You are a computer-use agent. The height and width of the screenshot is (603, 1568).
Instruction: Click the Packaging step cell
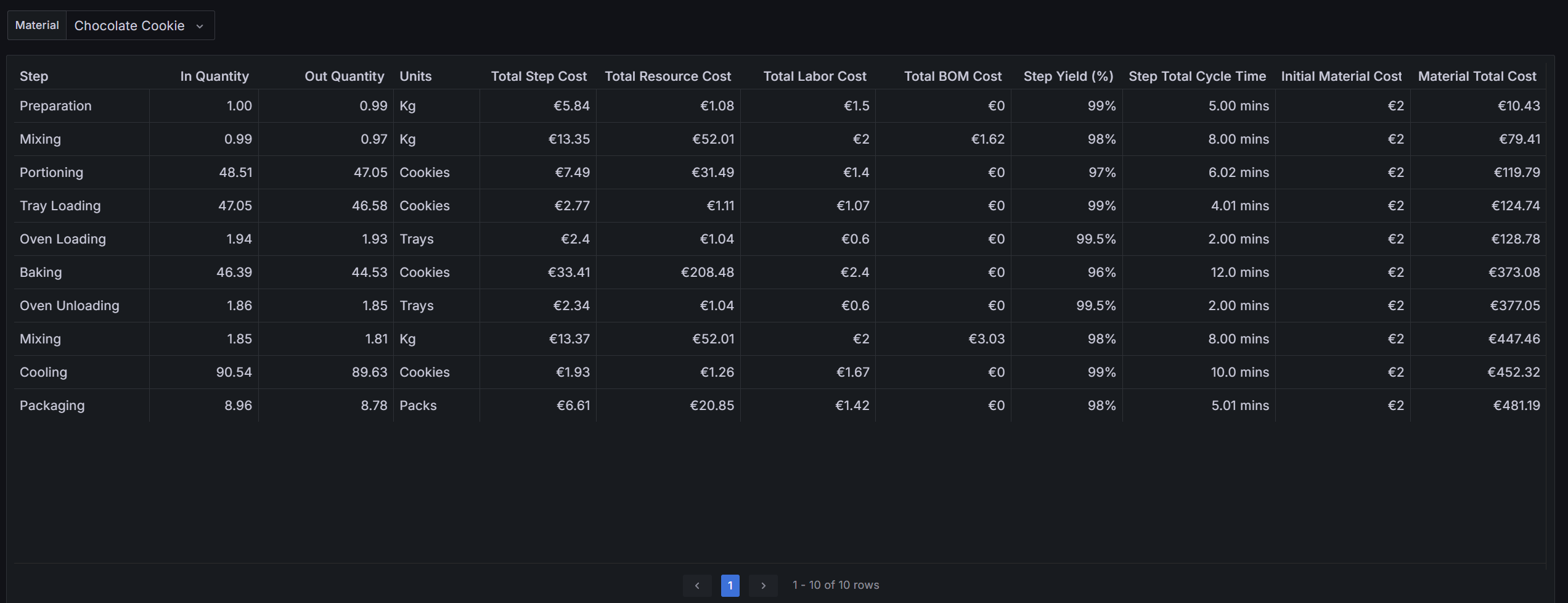[x=52, y=405]
